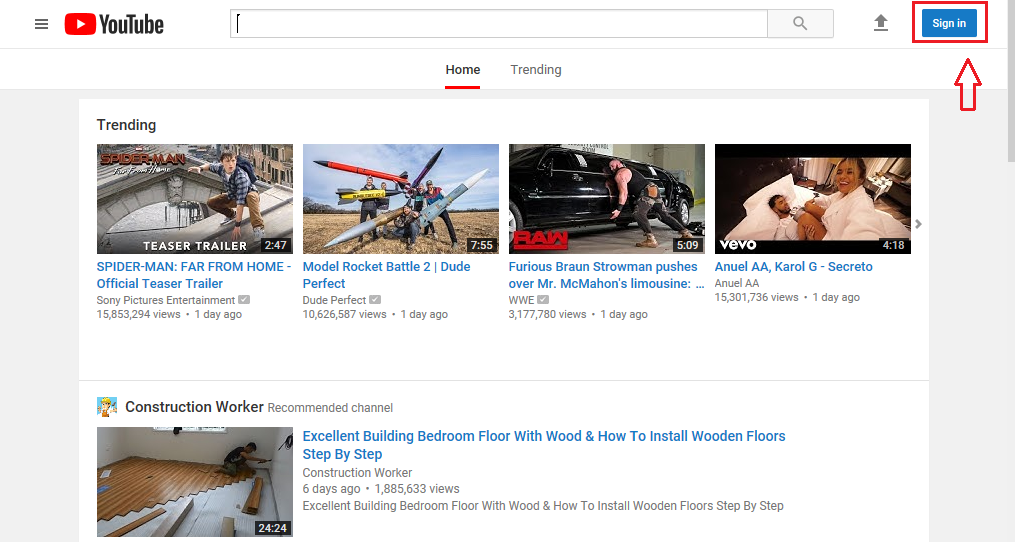
Task: Open the wooden floor installation thumbnail
Action: 195,482
